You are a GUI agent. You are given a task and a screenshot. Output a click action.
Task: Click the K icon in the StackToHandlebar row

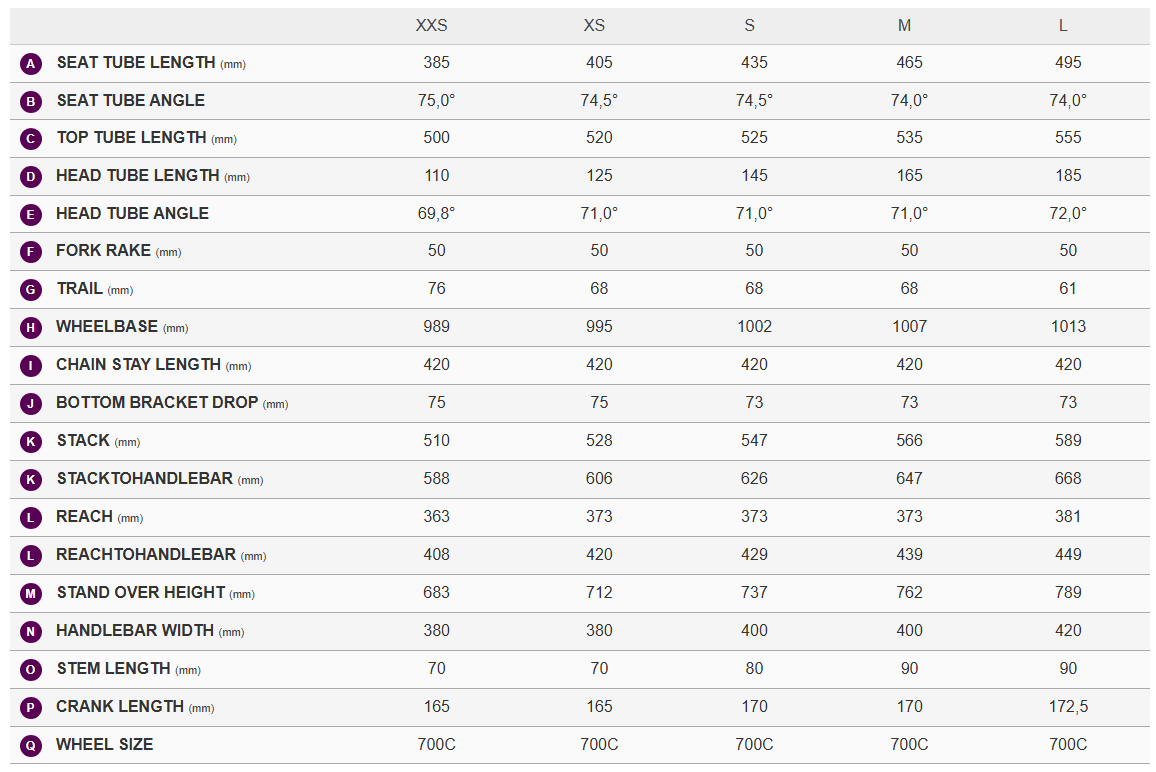click(x=31, y=480)
